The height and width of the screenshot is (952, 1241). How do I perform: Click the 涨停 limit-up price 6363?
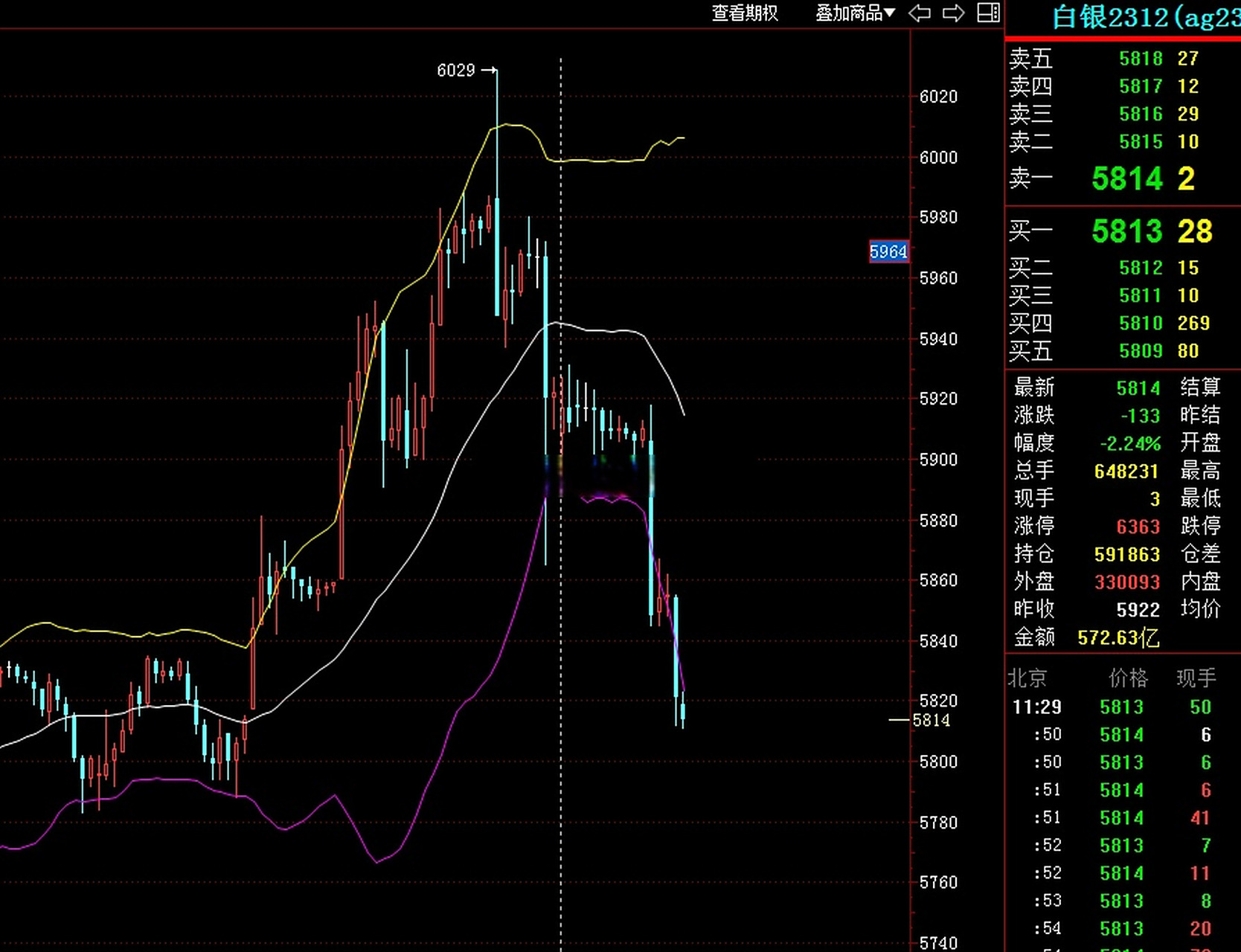point(1138,527)
